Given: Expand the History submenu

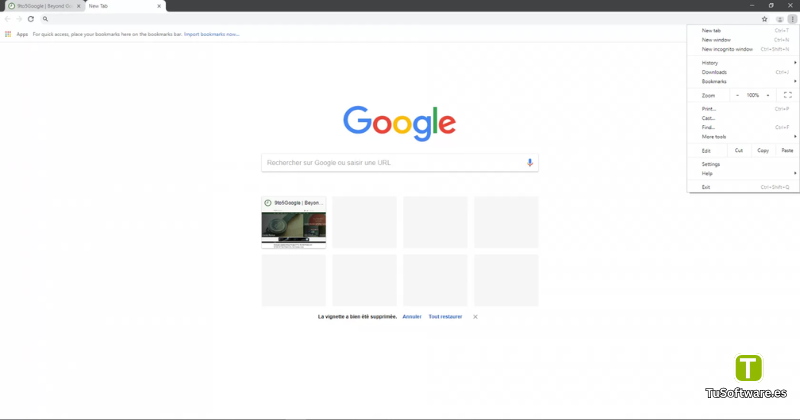Looking at the screenshot, I should coord(743,63).
